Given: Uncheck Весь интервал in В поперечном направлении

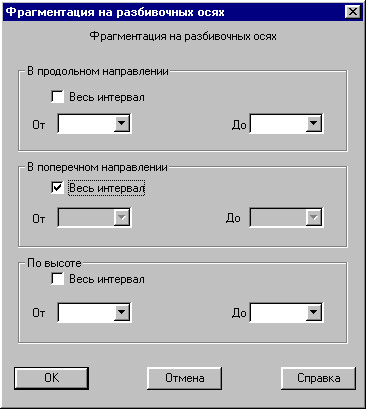Looking at the screenshot, I should click(58, 188).
